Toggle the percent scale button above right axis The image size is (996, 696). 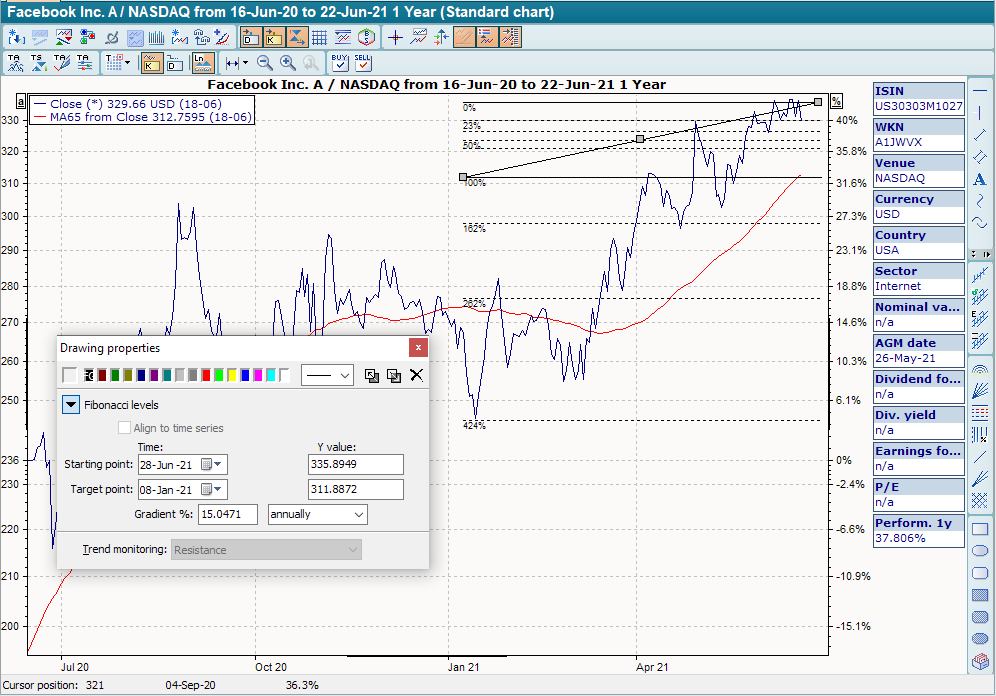(837, 101)
